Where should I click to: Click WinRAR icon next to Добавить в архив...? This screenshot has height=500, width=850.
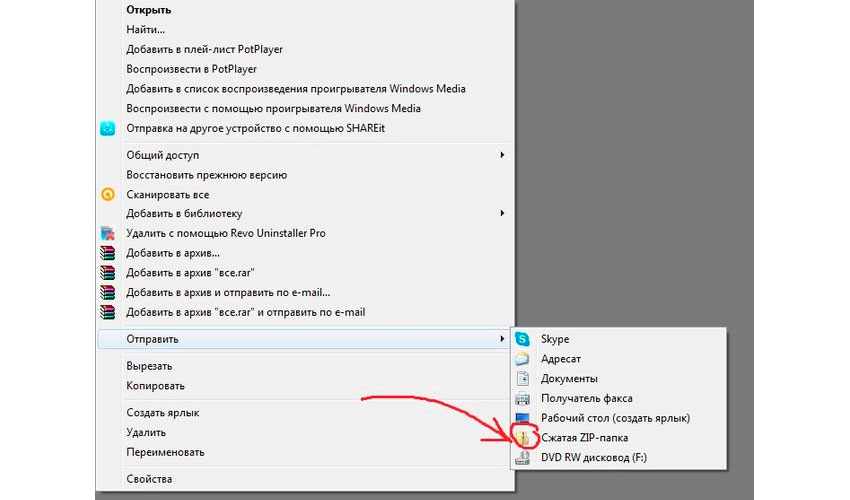pyautogui.click(x=108, y=253)
